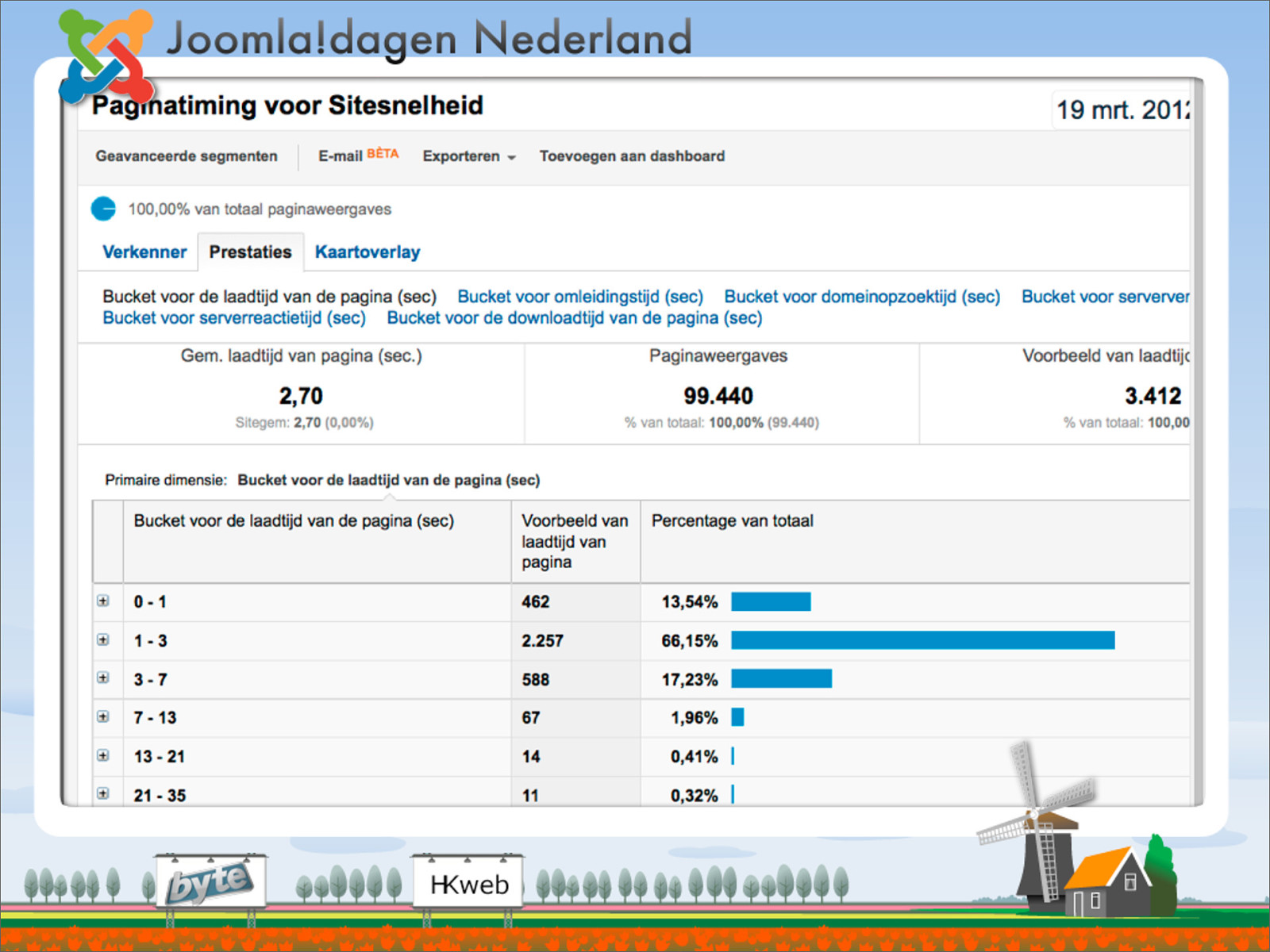Click the 2,70 average load time value

tap(301, 396)
